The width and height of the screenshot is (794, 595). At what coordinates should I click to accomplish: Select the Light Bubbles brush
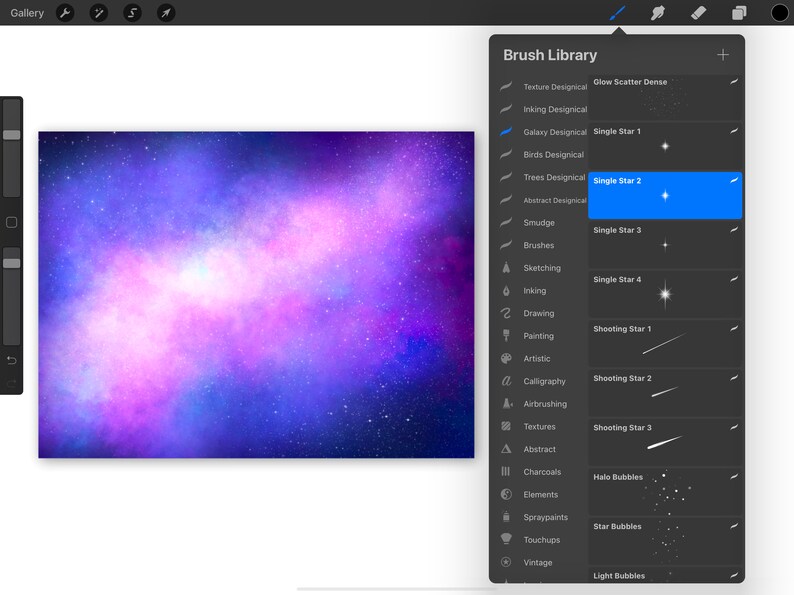coord(665,575)
